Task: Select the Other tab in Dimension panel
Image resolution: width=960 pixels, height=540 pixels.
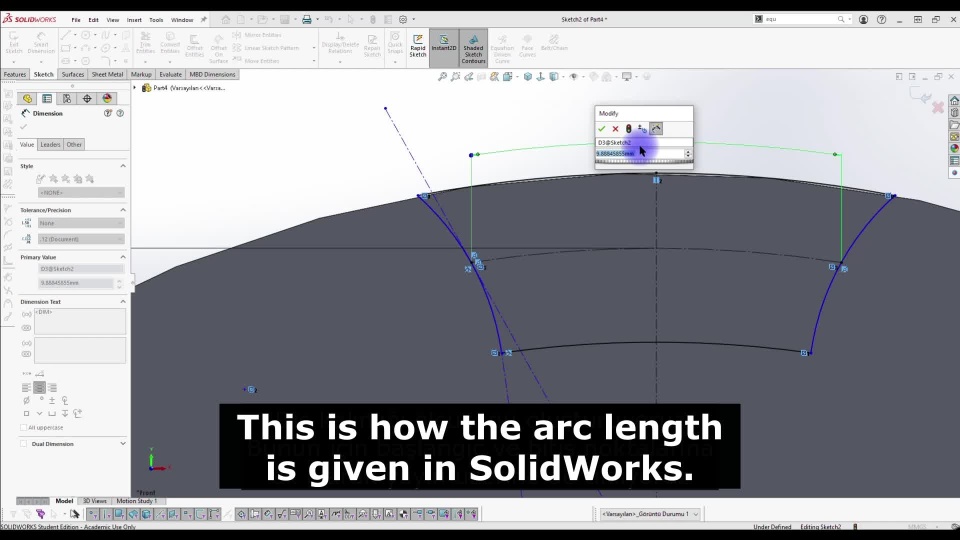Action: pos(74,144)
